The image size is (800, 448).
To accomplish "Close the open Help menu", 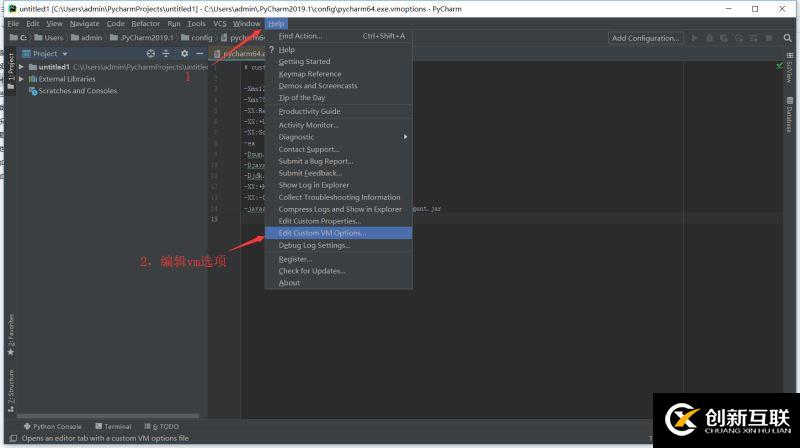I will 276,23.
